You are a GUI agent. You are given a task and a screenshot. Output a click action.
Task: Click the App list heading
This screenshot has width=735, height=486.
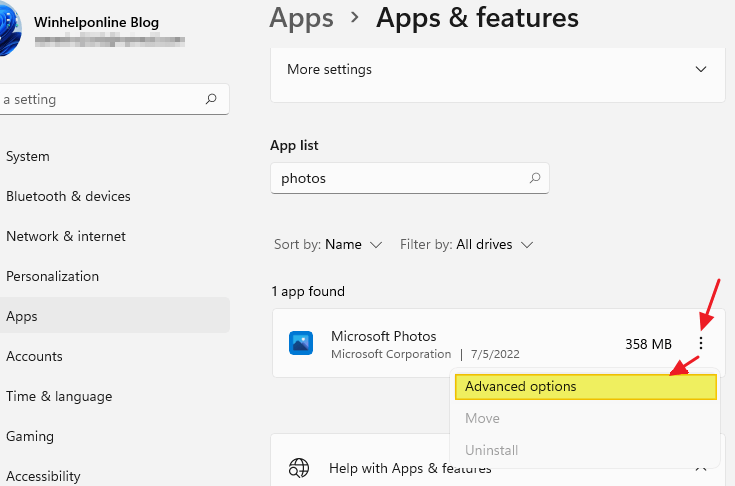tap(294, 145)
